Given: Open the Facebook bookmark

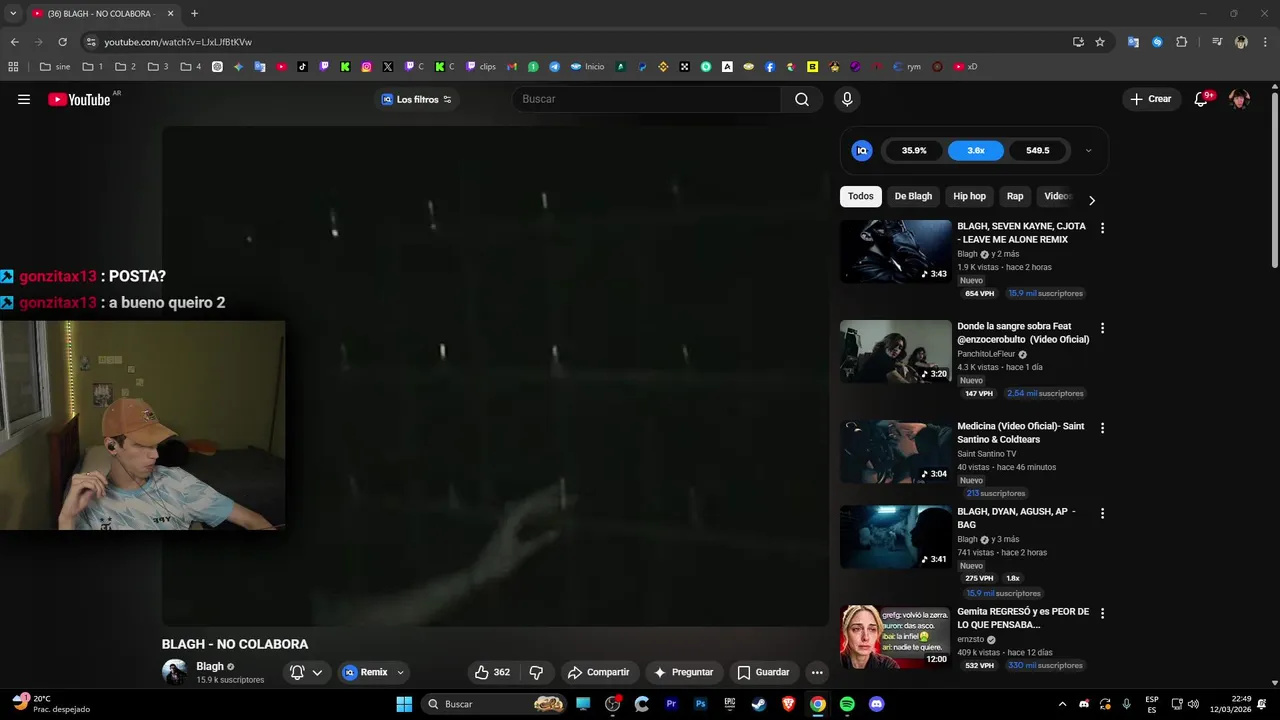Looking at the screenshot, I should click(770, 67).
